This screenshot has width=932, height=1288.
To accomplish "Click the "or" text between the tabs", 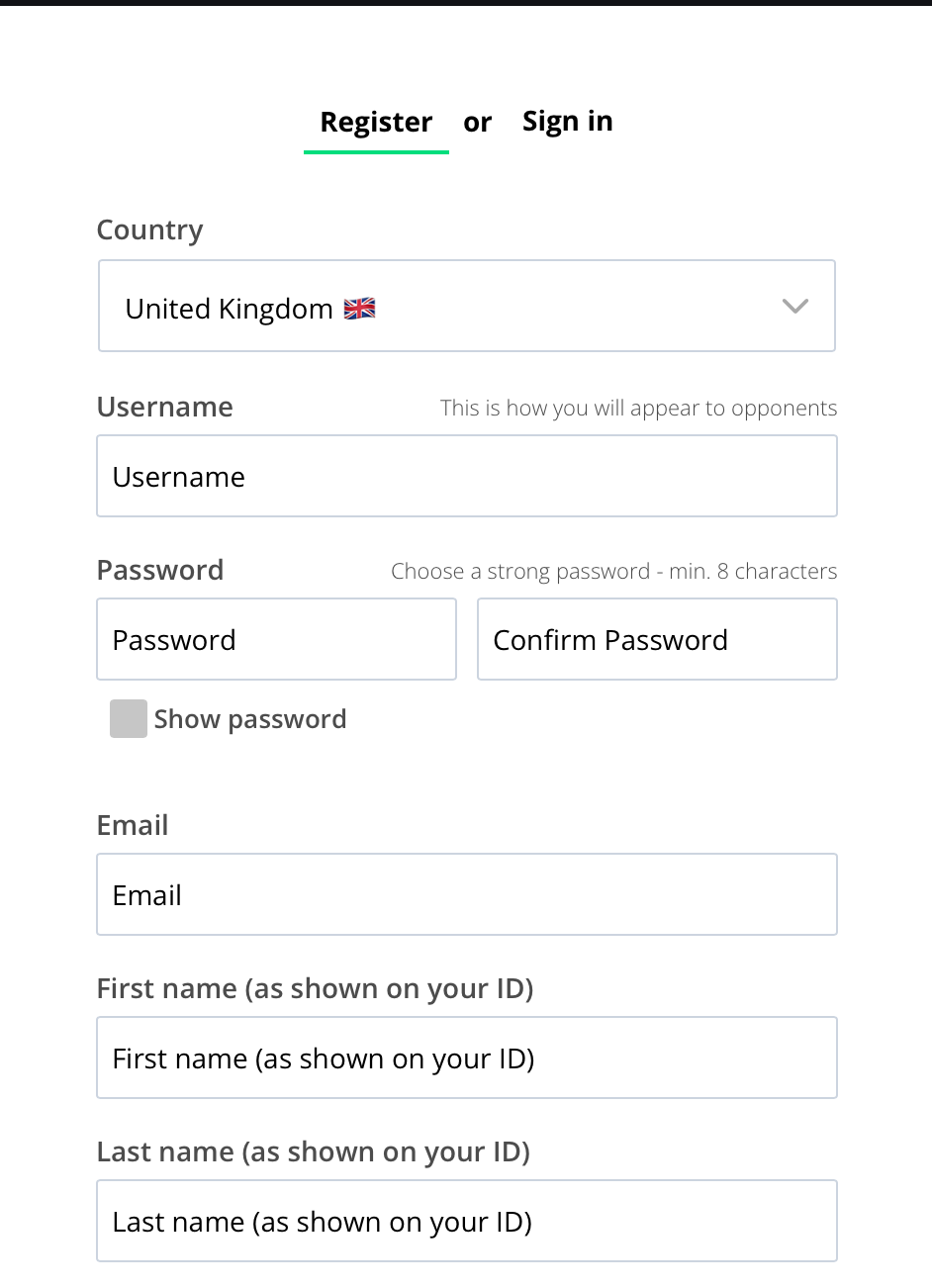I will click(x=477, y=123).
